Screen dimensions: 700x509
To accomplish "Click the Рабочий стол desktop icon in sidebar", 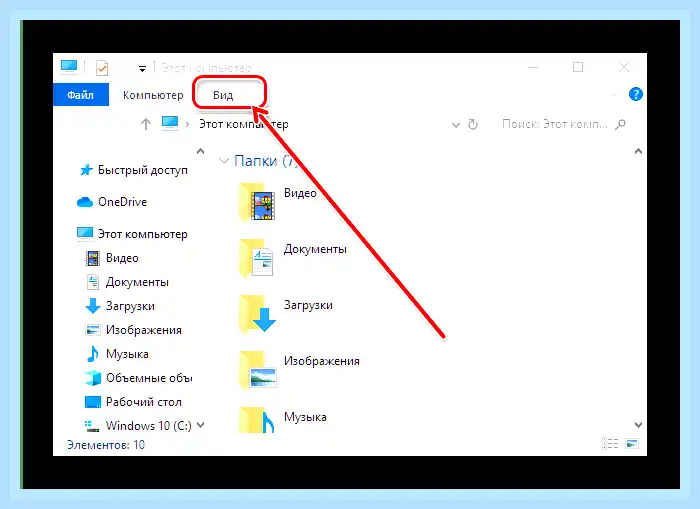I will coord(92,402).
